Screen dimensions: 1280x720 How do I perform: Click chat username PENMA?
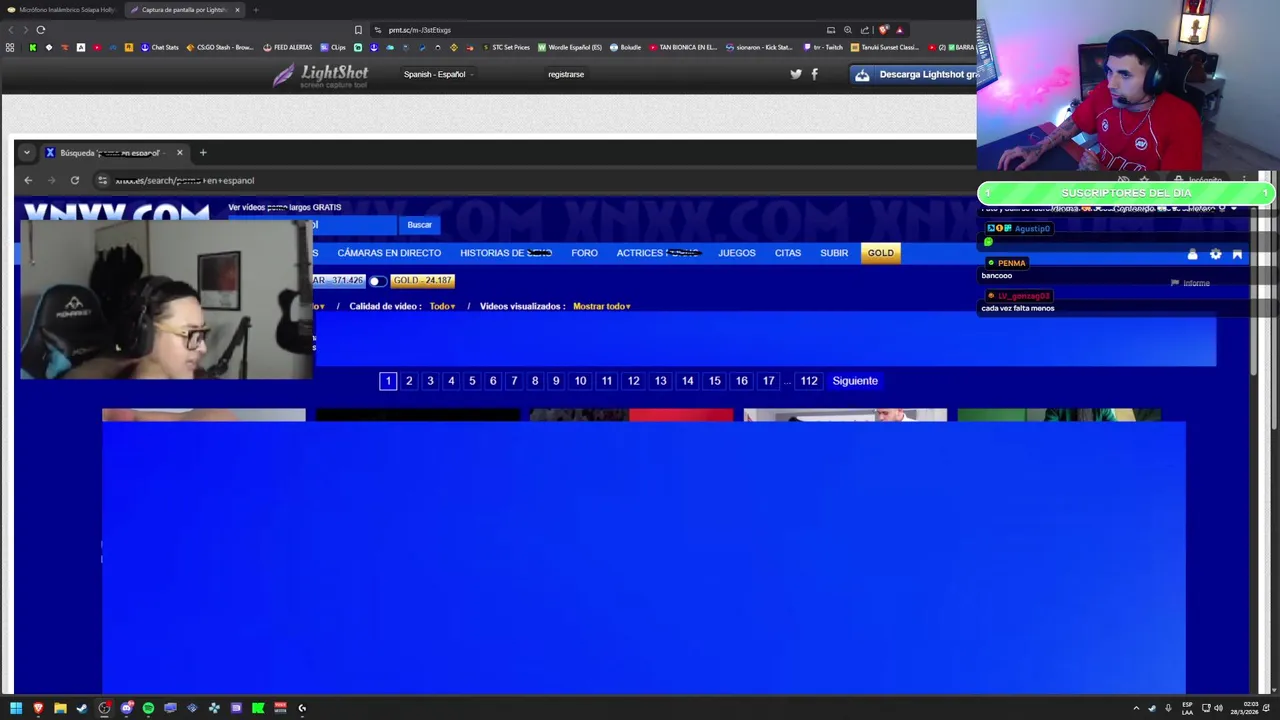point(1011,263)
